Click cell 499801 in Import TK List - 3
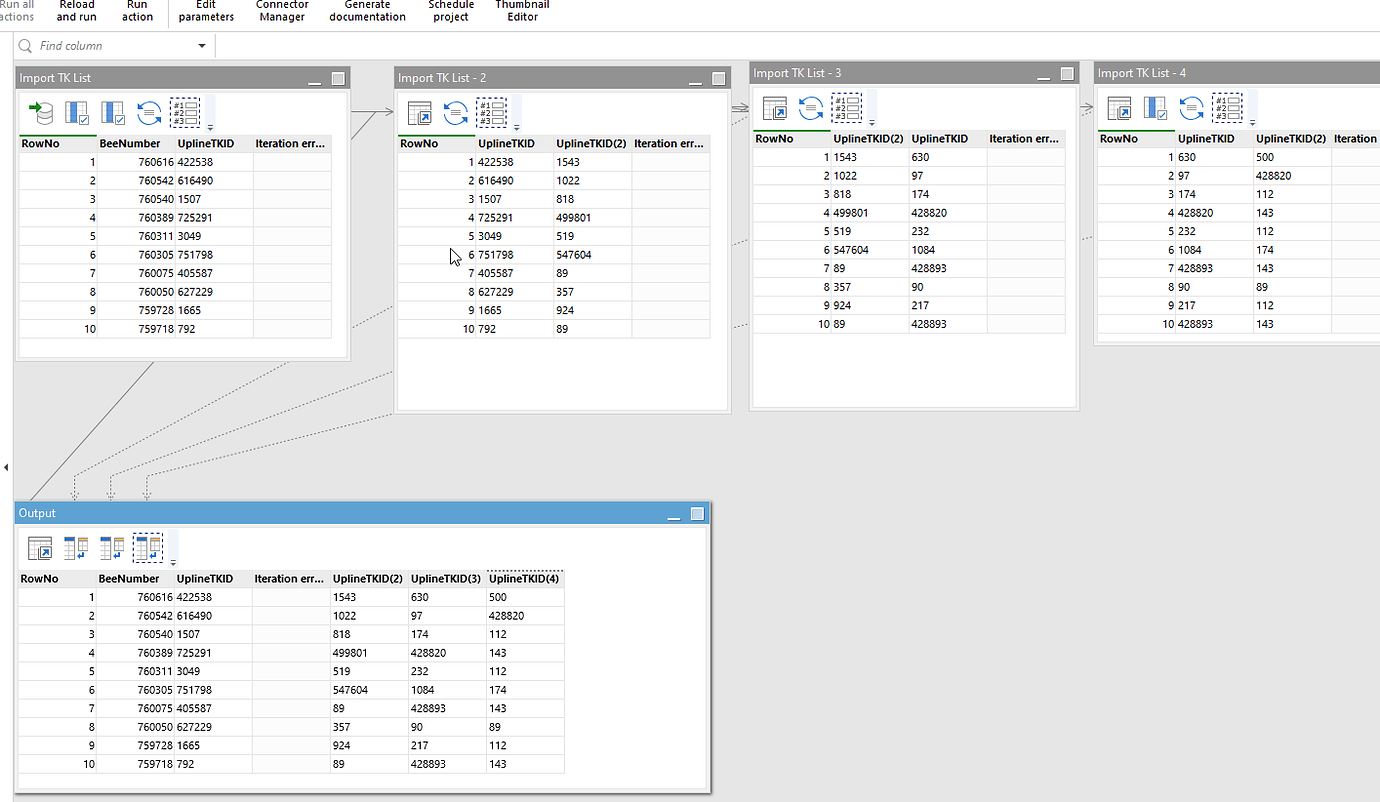The image size is (1380, 802). coord(870,213)
